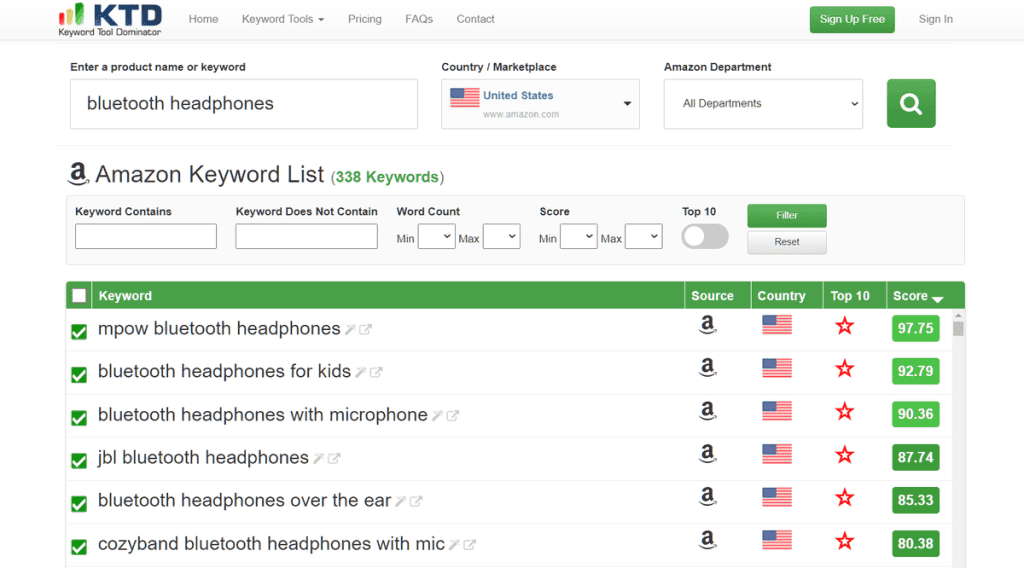Open the All Departments dropdown

tap(763, 104)
